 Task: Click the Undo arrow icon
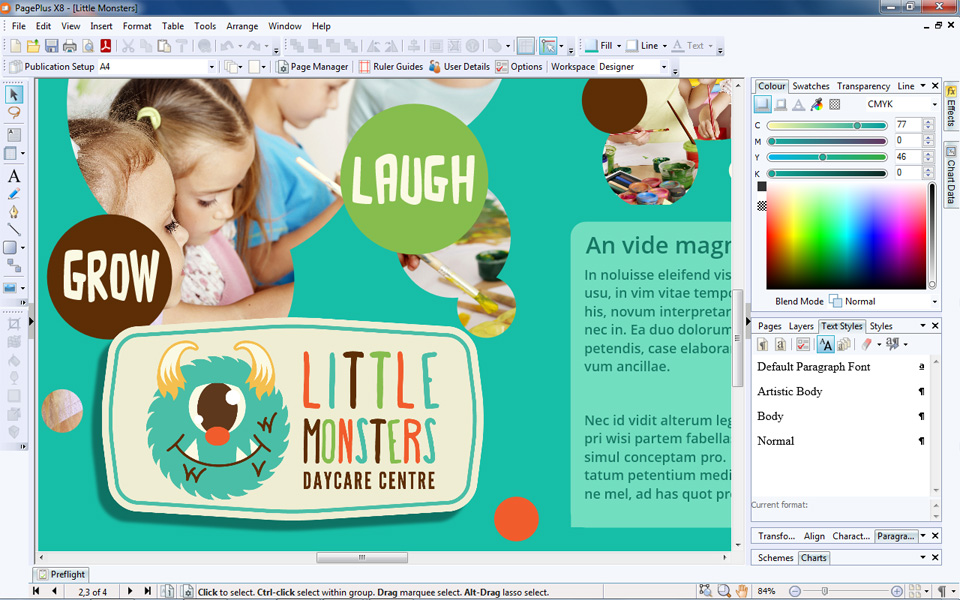pos(227,46)
